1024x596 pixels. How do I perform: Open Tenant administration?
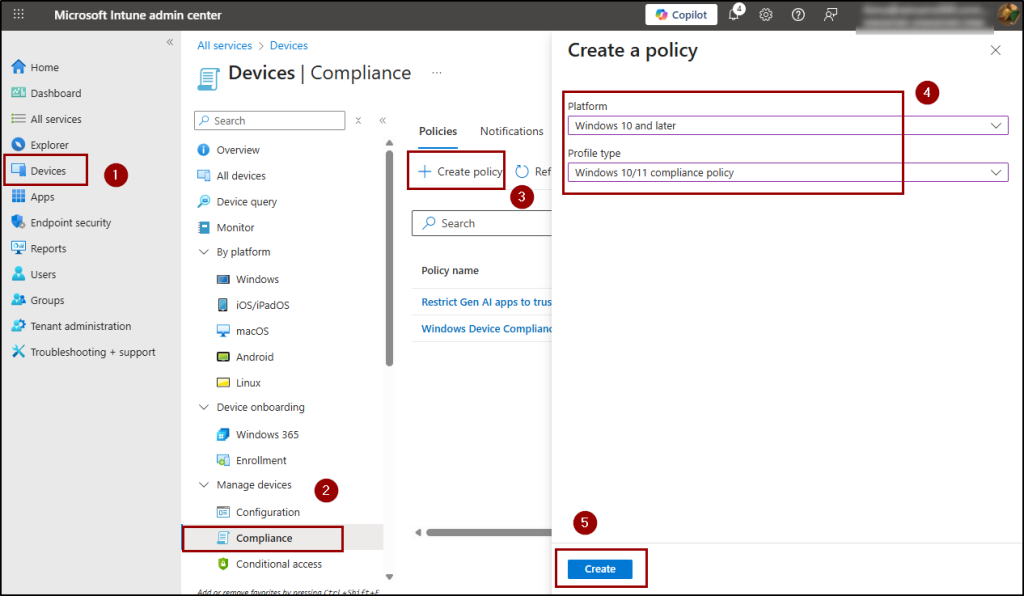coord(81,325)
